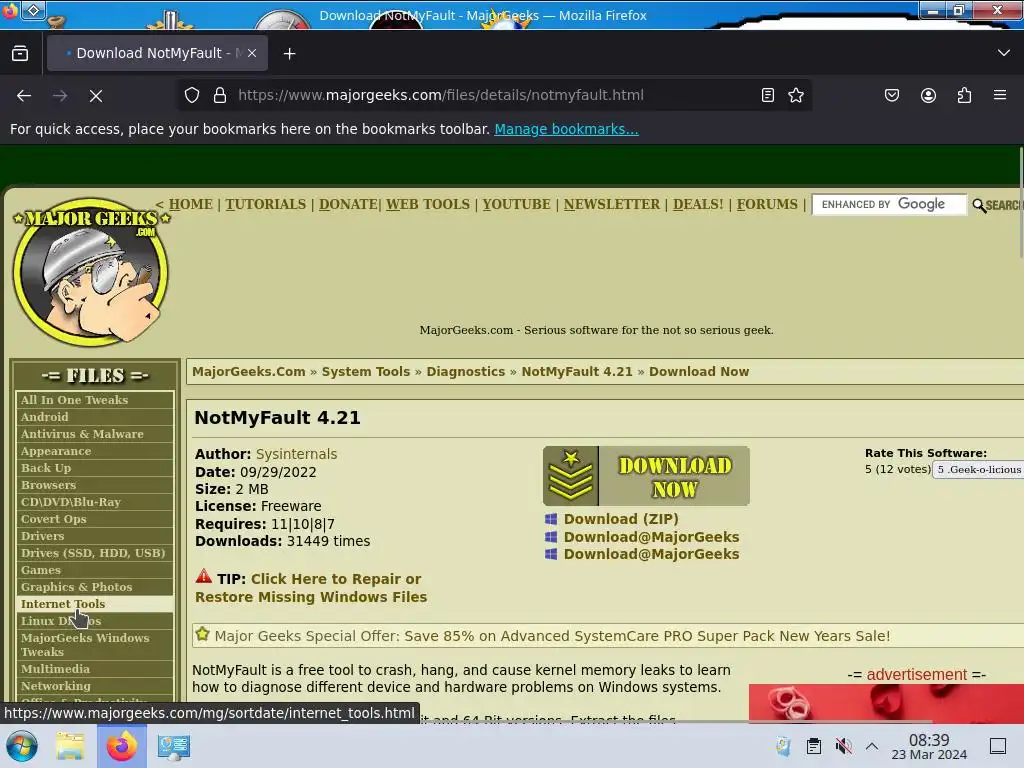Open the YOUTUBE menu link

[517, 204]
